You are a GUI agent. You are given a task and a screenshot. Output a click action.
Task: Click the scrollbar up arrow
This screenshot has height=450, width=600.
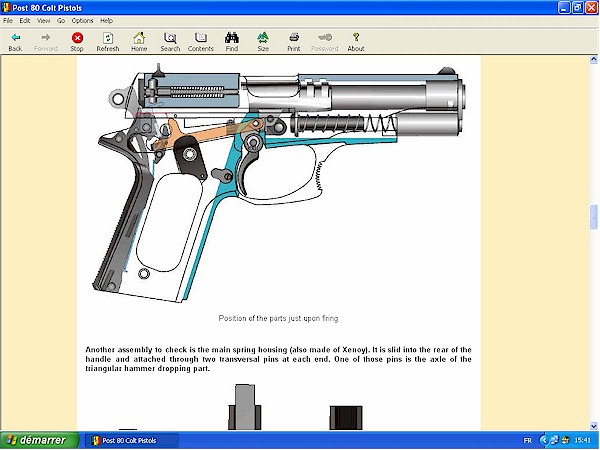tap(593, 59)
